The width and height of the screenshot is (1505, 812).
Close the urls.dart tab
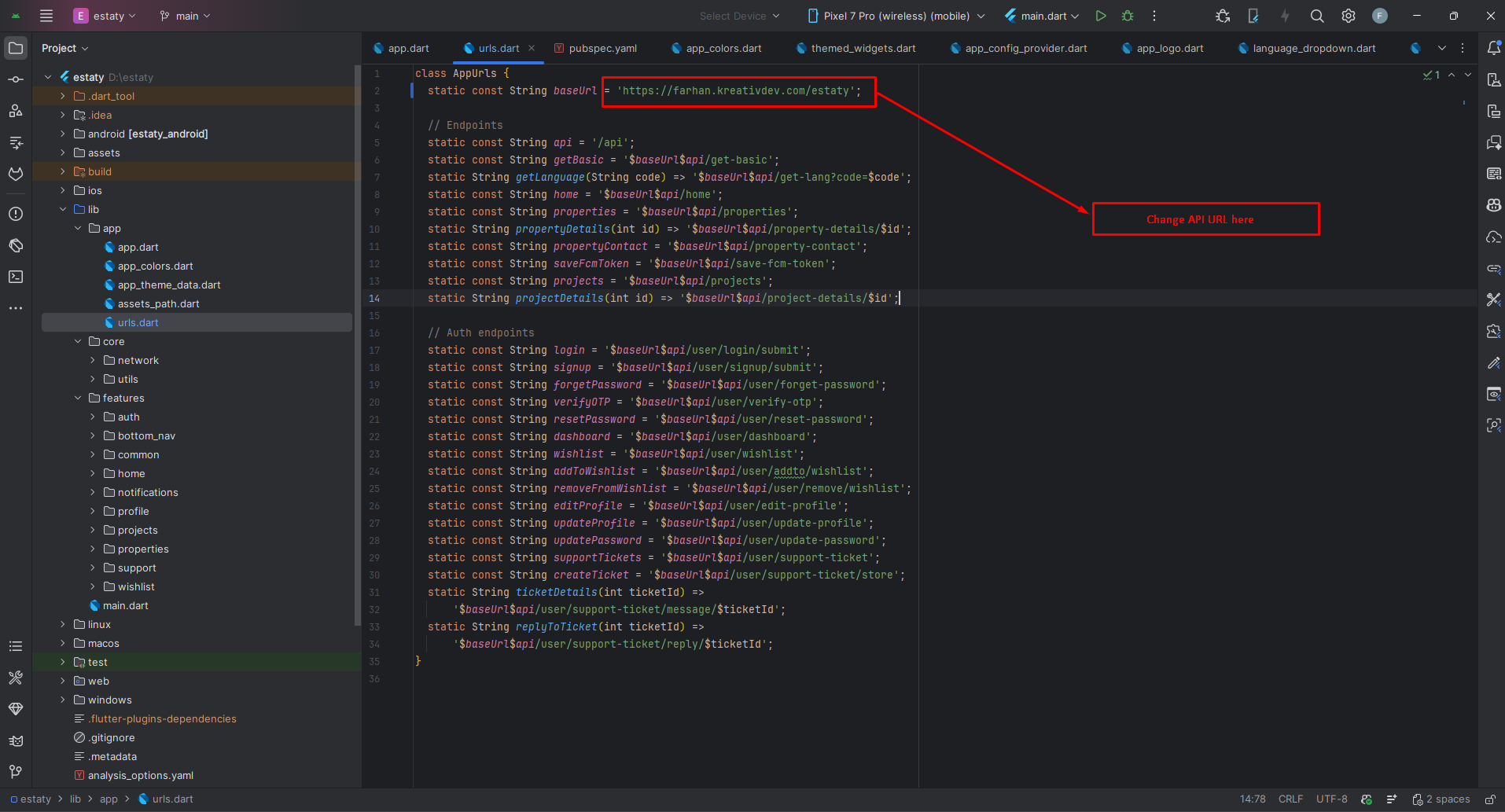pos(532,48)
